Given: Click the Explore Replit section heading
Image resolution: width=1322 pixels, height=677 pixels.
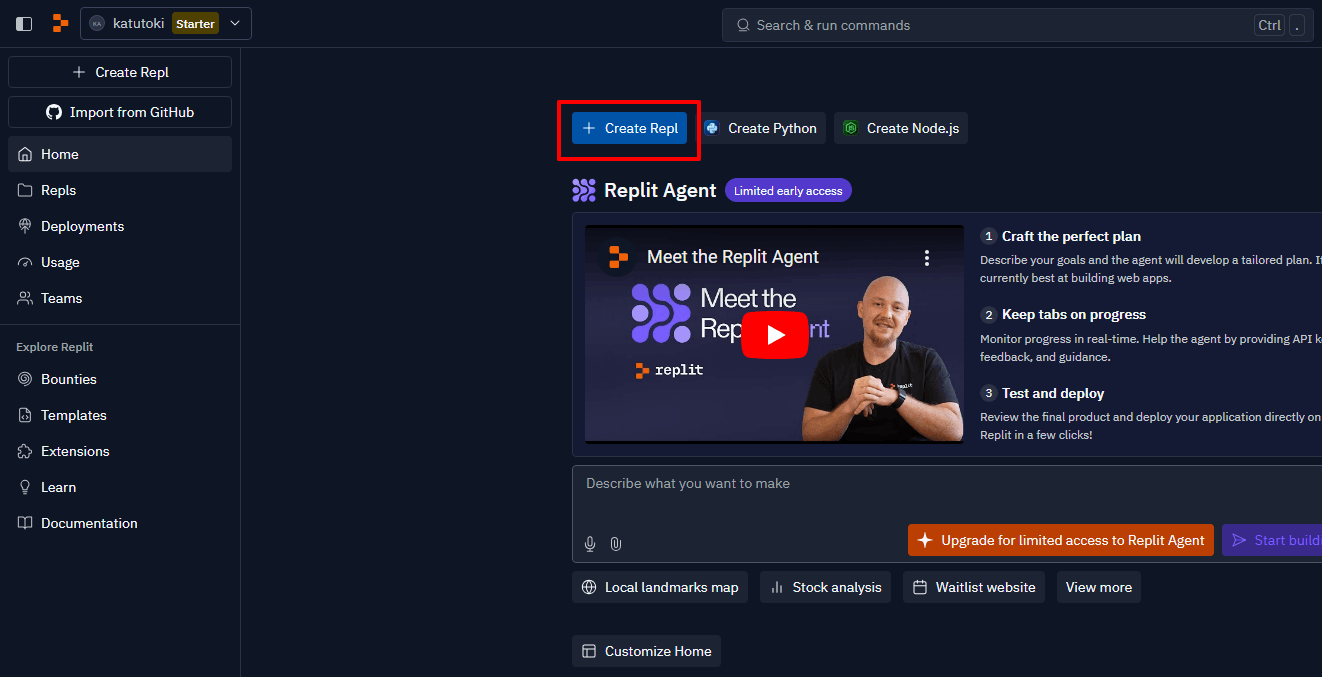Looking at the screenshot, I should coord(55,347).
